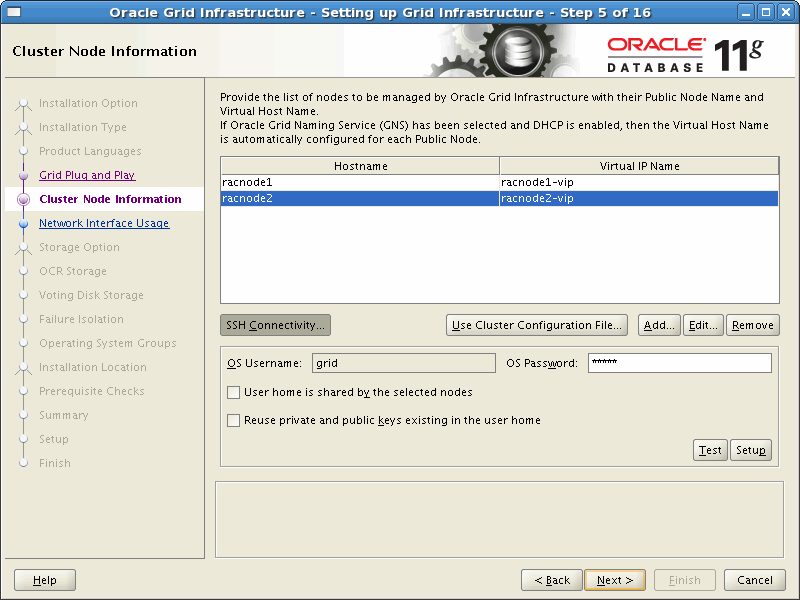
Task: Click OCR Storage step in sidebar
Action: (73, 271)
